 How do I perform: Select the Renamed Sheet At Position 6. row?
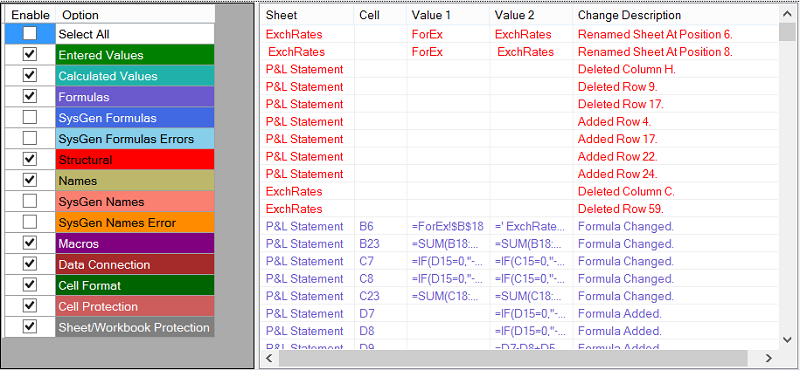pos(519,35)
